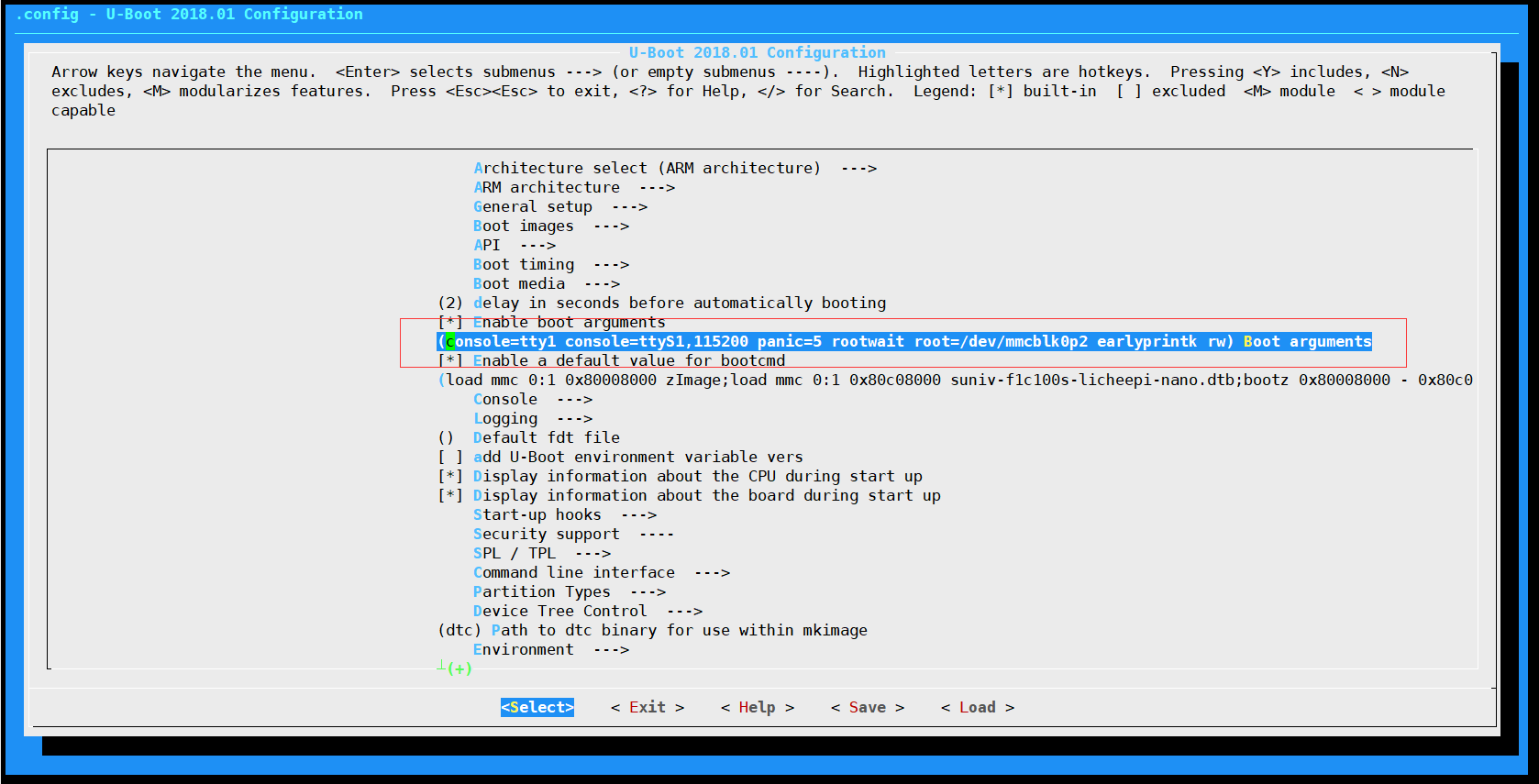1539x784 pixels.
Task: Select the highlighted Boot arguments string entry
Action: pos(904,341)
